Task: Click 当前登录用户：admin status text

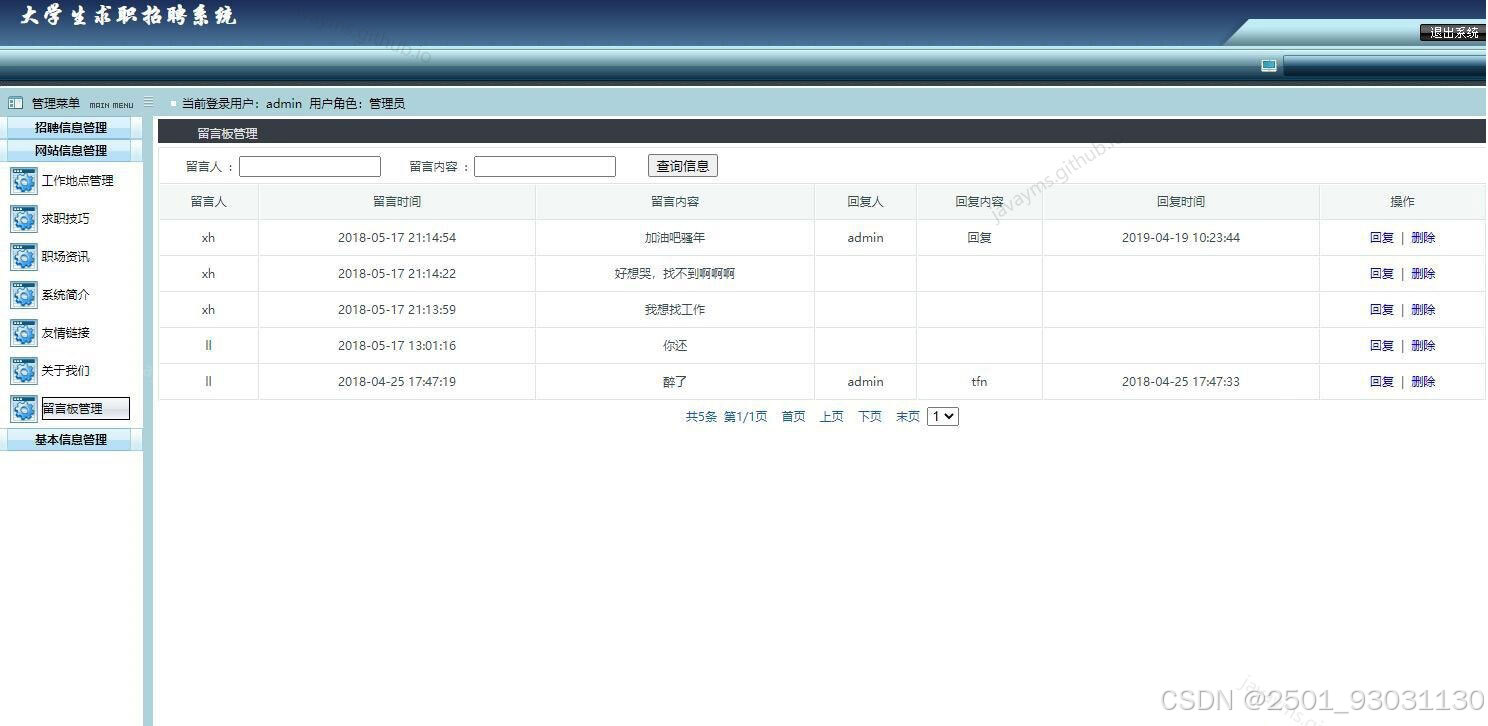Action: click(242, 103)
